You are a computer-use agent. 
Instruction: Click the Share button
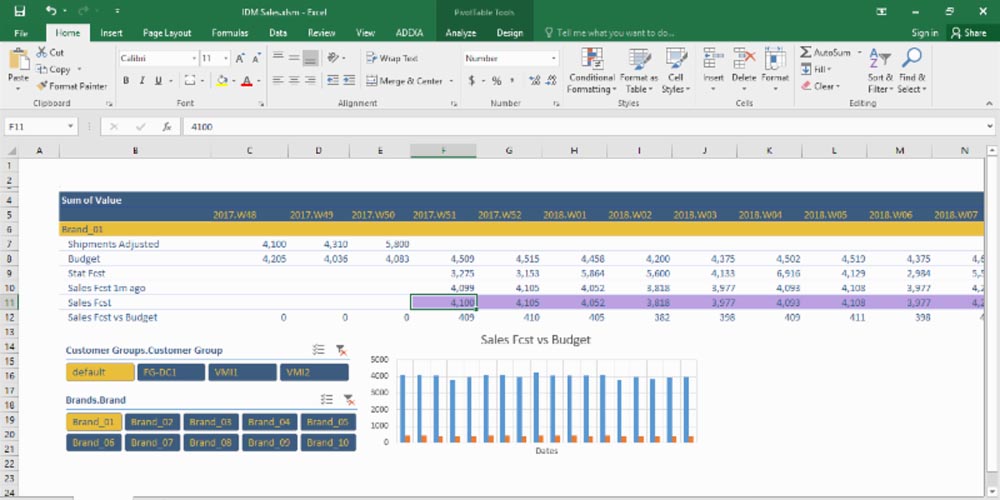click(x=968, y=33)
